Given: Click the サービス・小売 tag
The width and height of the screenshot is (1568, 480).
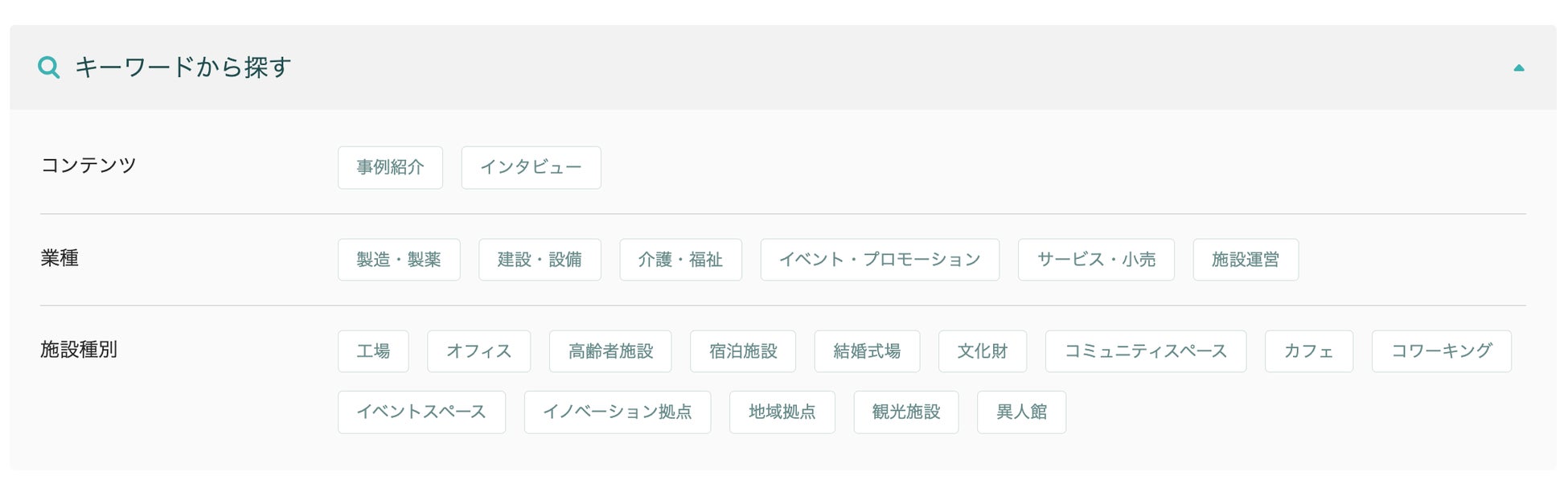Looking at the screenshot, I should (1096, 260).
